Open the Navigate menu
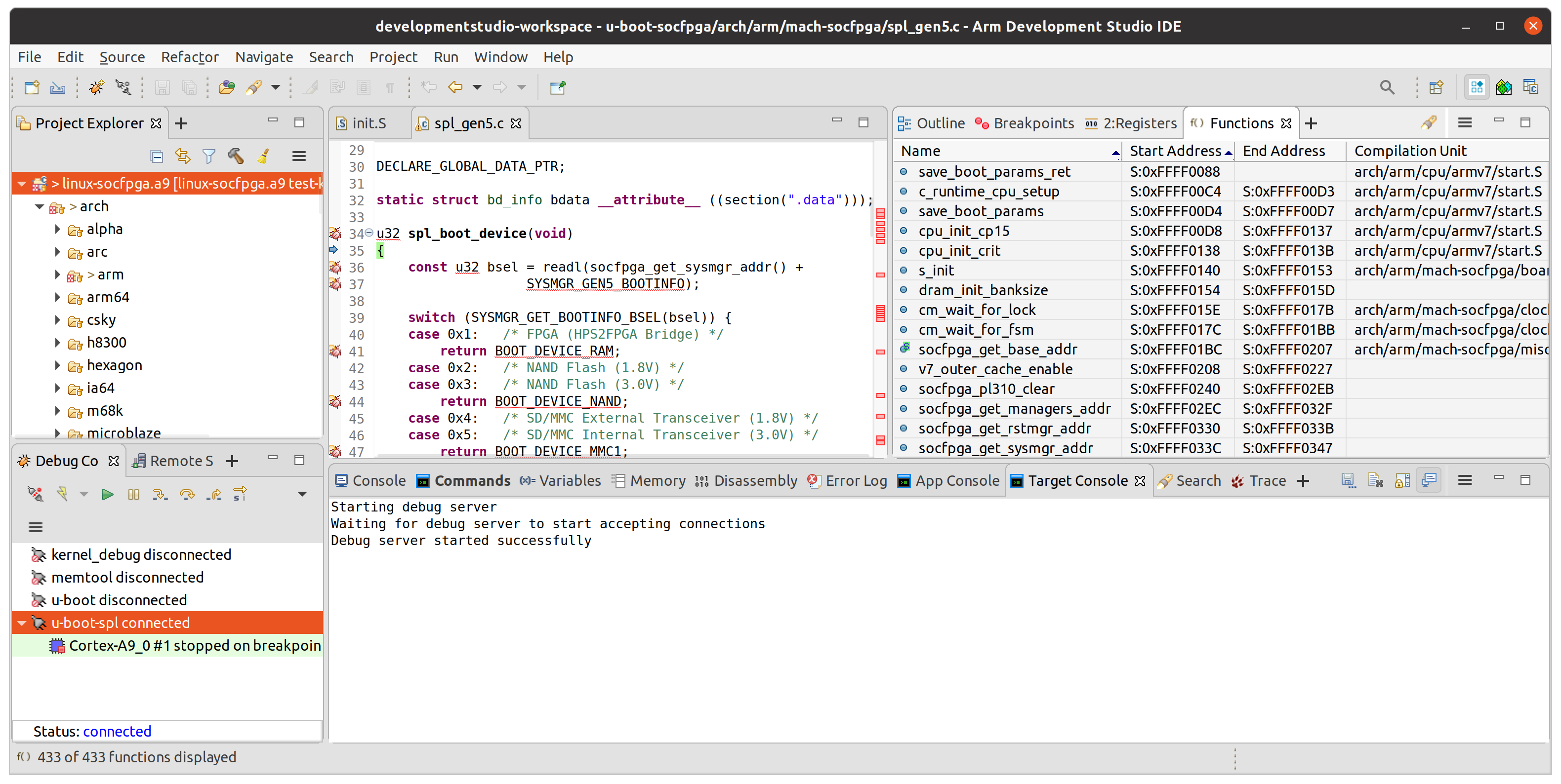Image resolution: width=1561 pixels, height=784 pixels. click(264, 57)
